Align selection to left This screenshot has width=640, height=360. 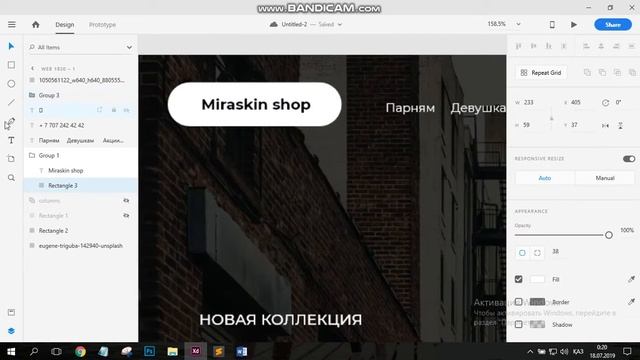tap(586, 46)
